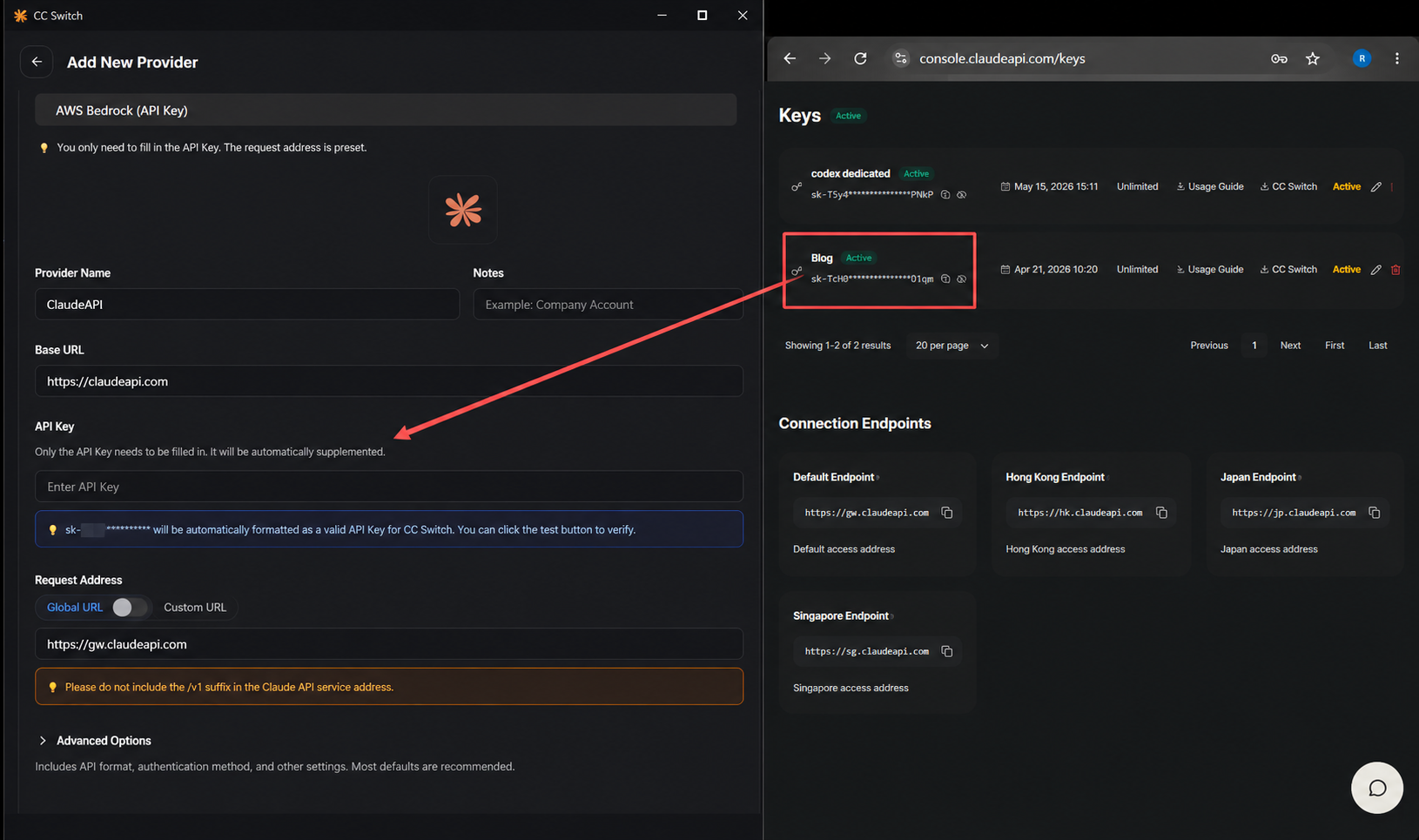Open the AWS Bedrock (API Key) selector
This screenshot has width=1419, height=840.
[x=386, y=111]
